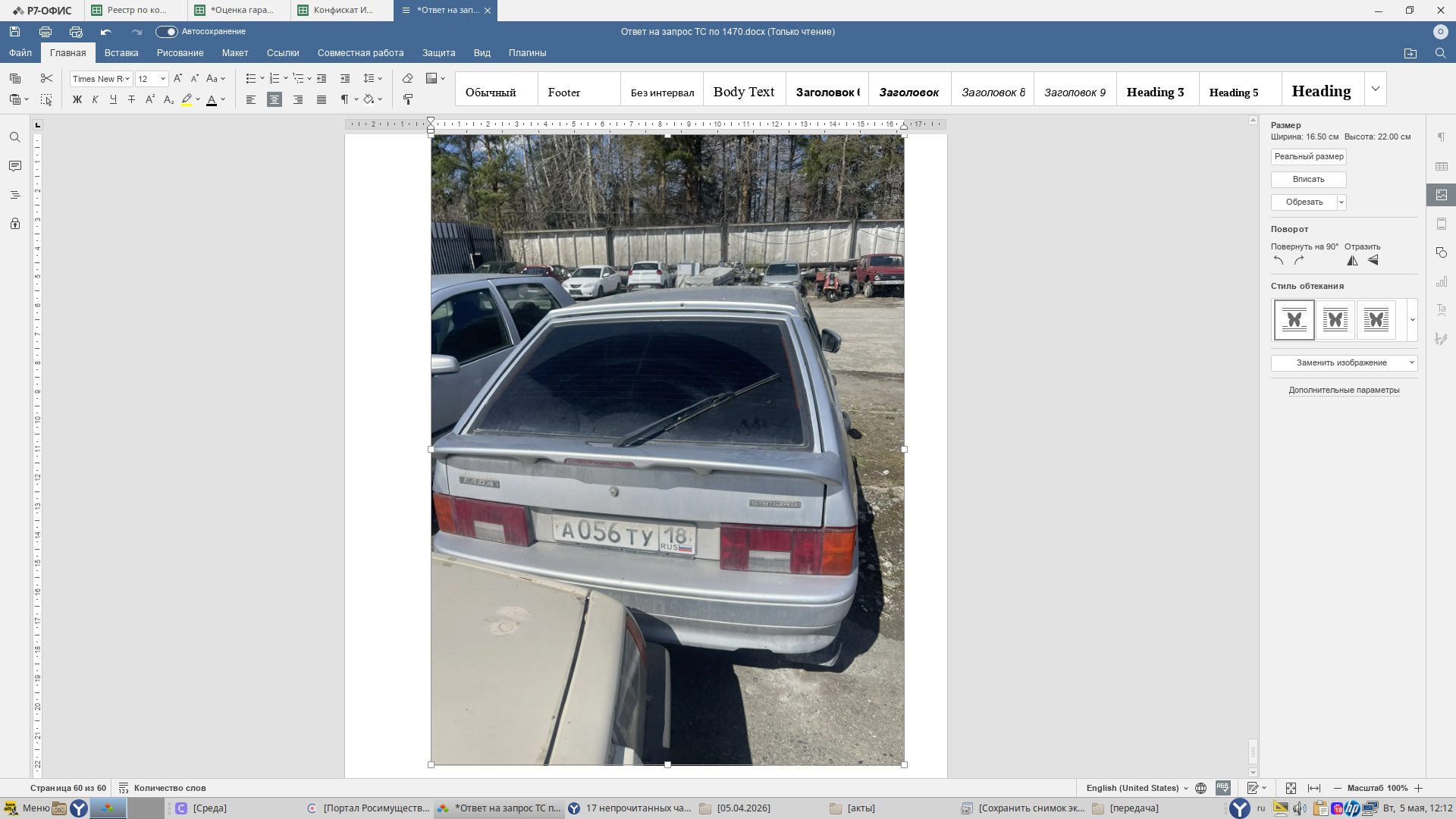
Task: Open Table settings in right sidebar
Action: click(x=1442, y=166)
